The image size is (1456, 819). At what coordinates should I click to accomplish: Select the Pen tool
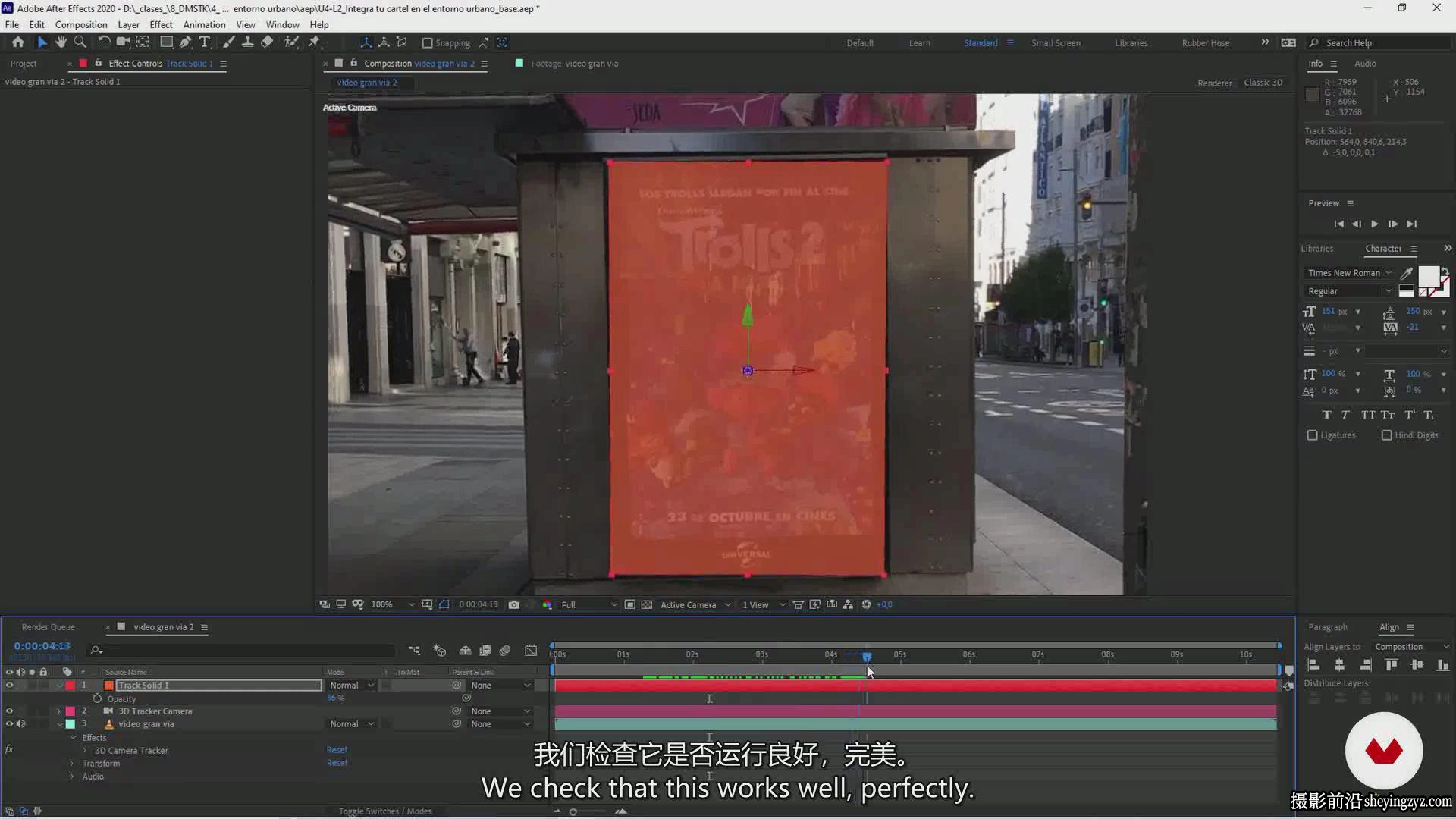point(186,42)
